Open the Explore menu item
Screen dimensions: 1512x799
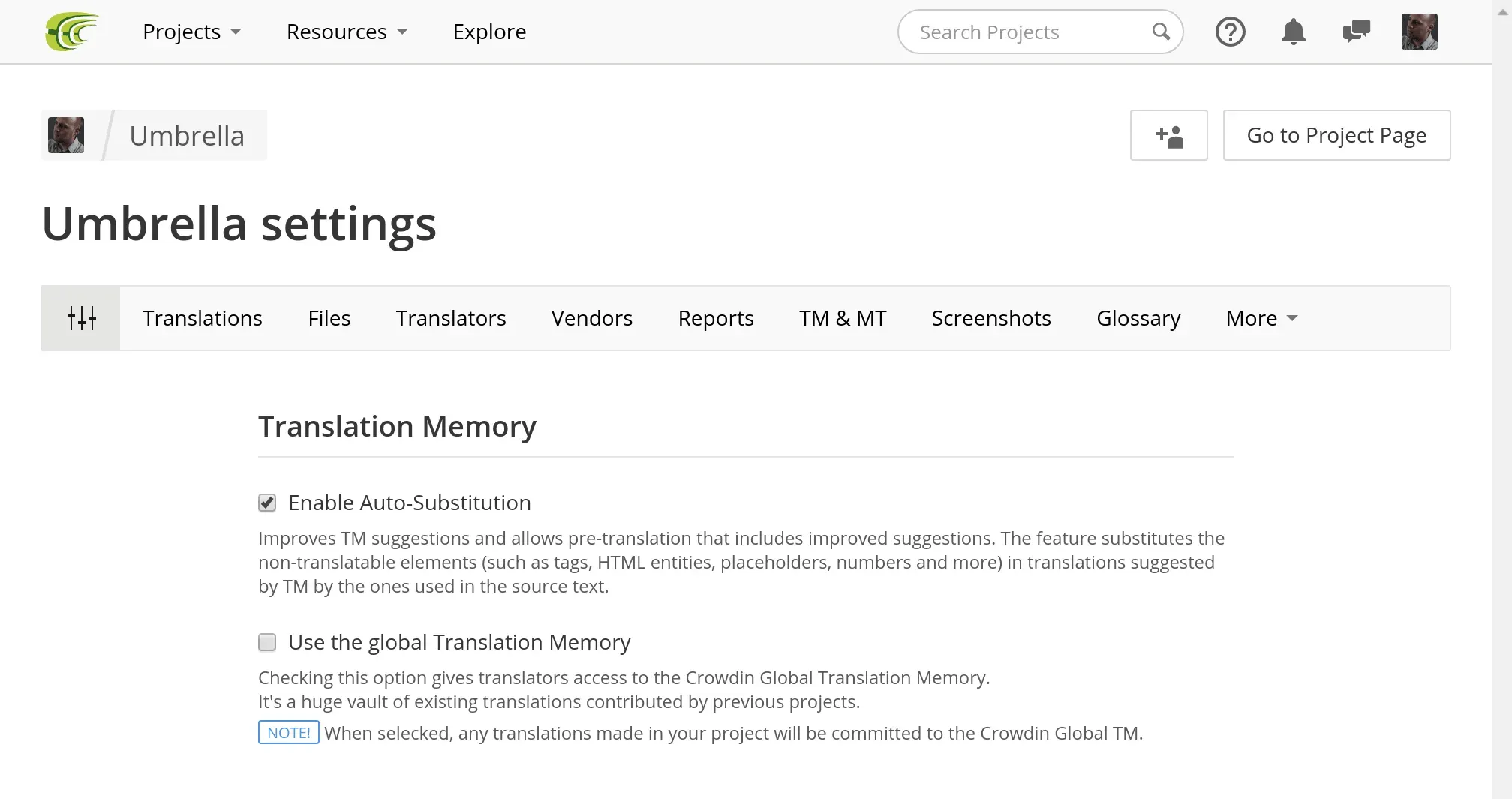point(489,32)
